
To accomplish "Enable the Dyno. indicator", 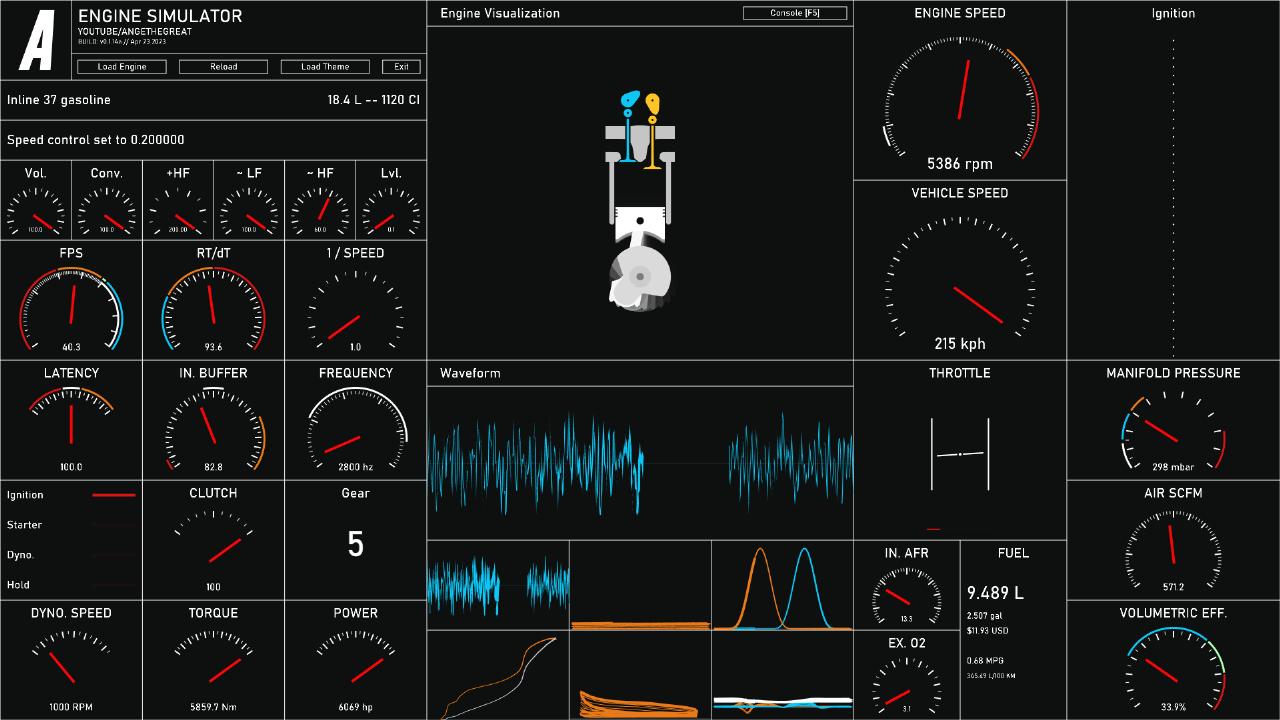I will click(x=113, y=555).
